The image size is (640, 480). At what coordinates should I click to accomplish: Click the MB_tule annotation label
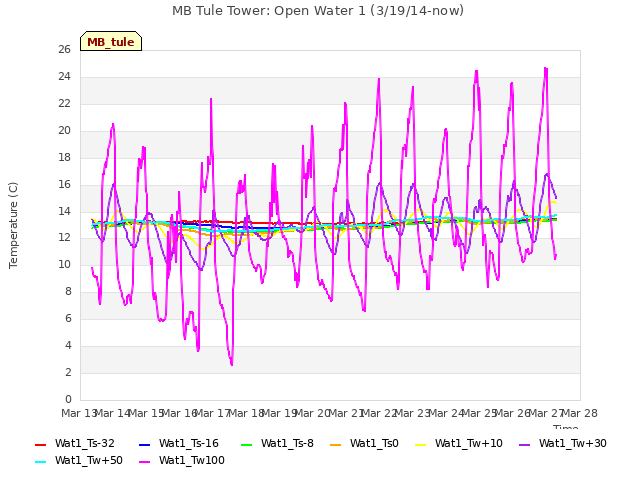pyautogui.click(x=111, y=41)
